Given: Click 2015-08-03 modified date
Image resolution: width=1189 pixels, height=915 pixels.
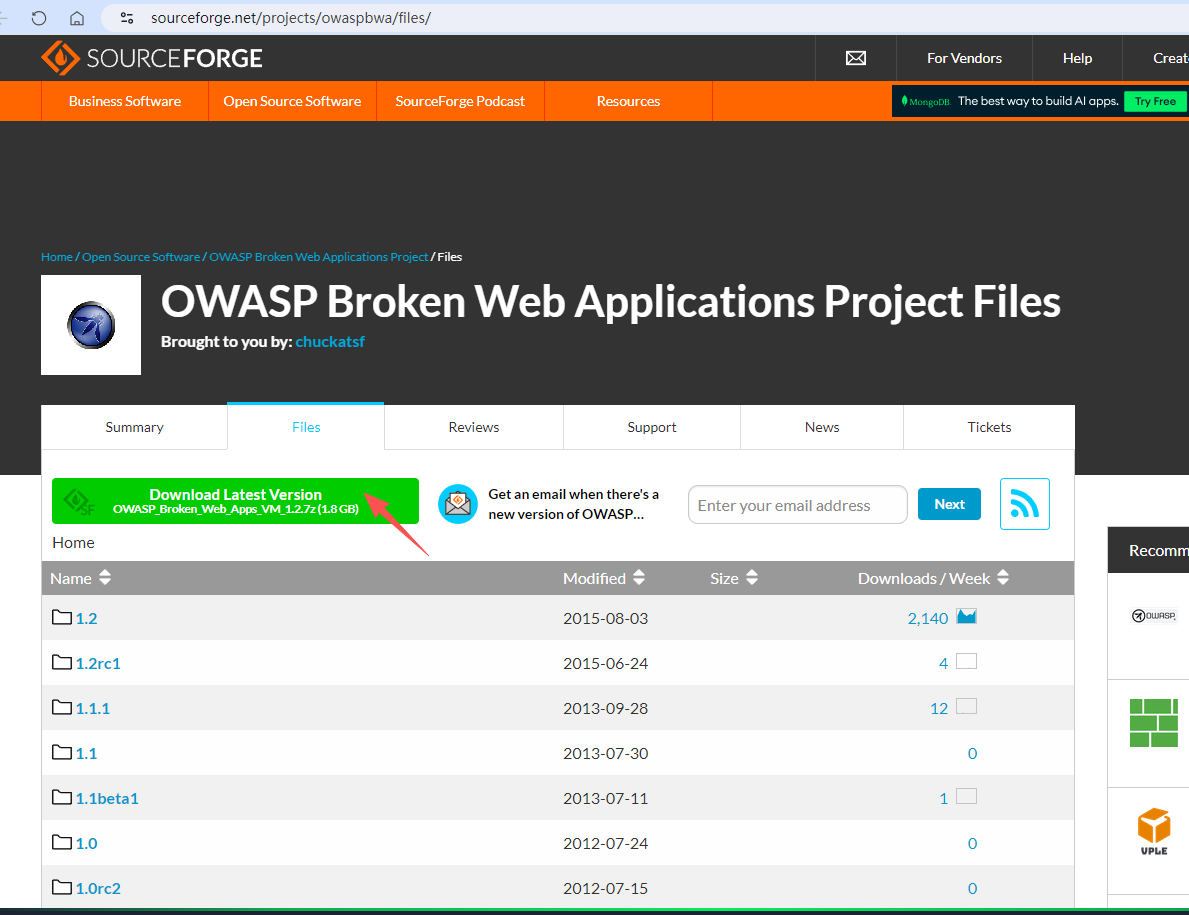Looking at the screenshot, I should pyautogui.click(x=605, y=619).
